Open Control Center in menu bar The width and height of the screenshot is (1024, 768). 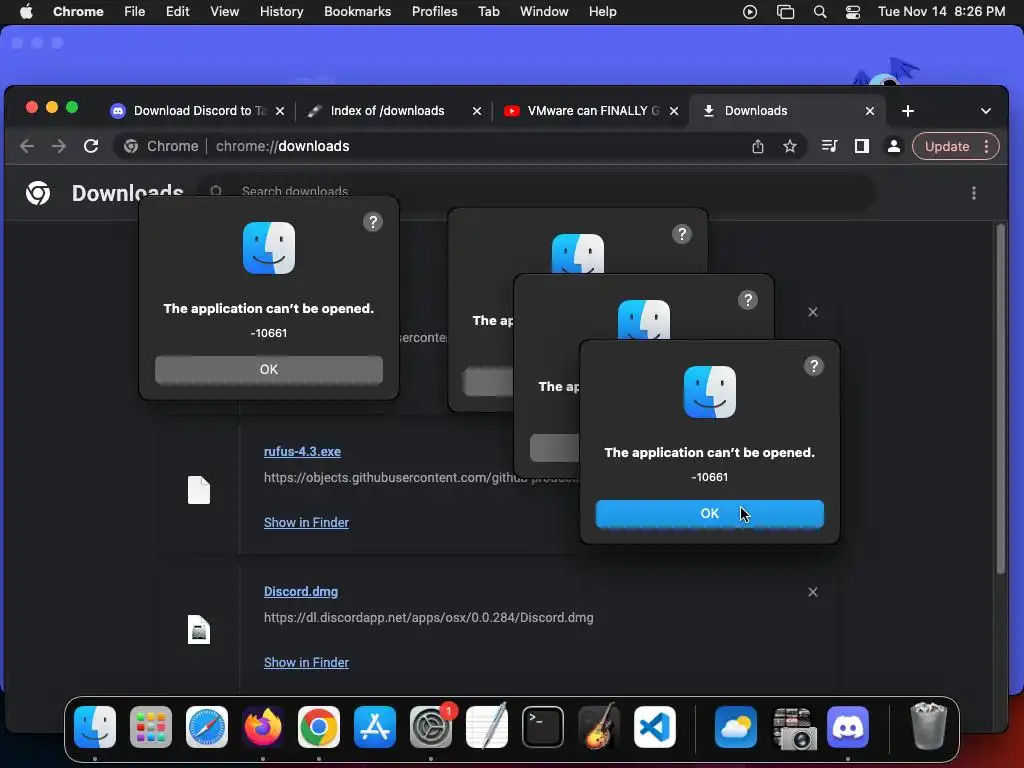(852, 12)
